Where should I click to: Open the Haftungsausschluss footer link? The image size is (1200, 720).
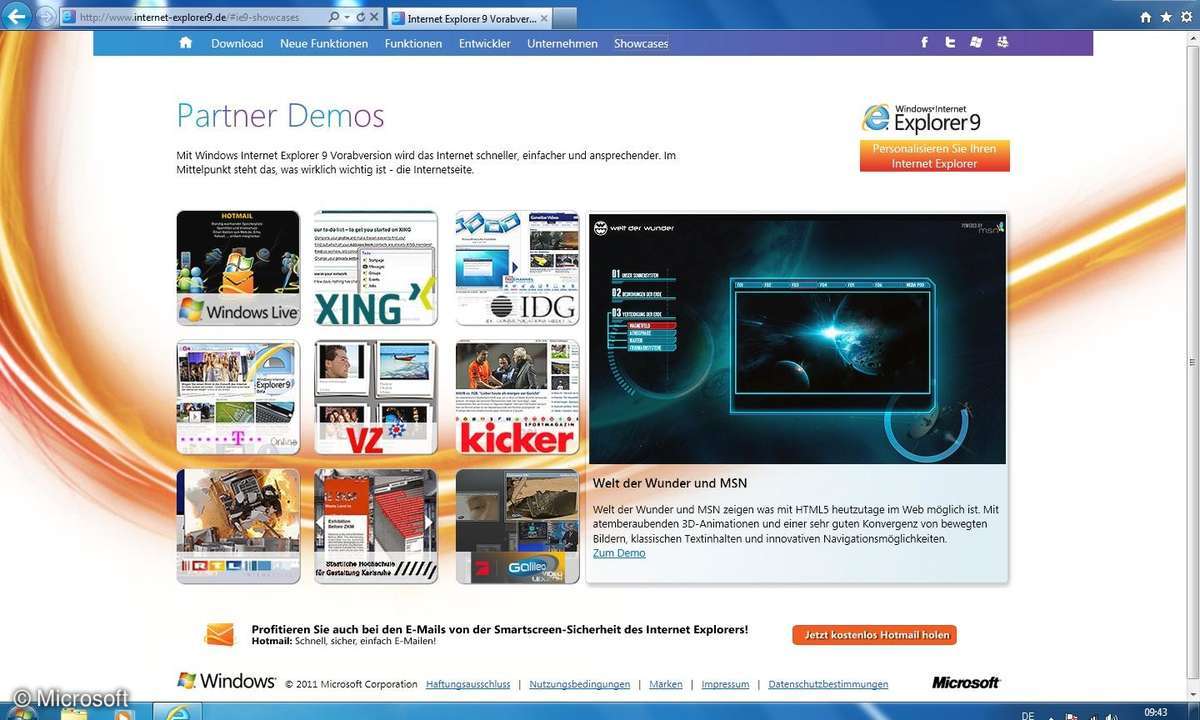point(468,685)
